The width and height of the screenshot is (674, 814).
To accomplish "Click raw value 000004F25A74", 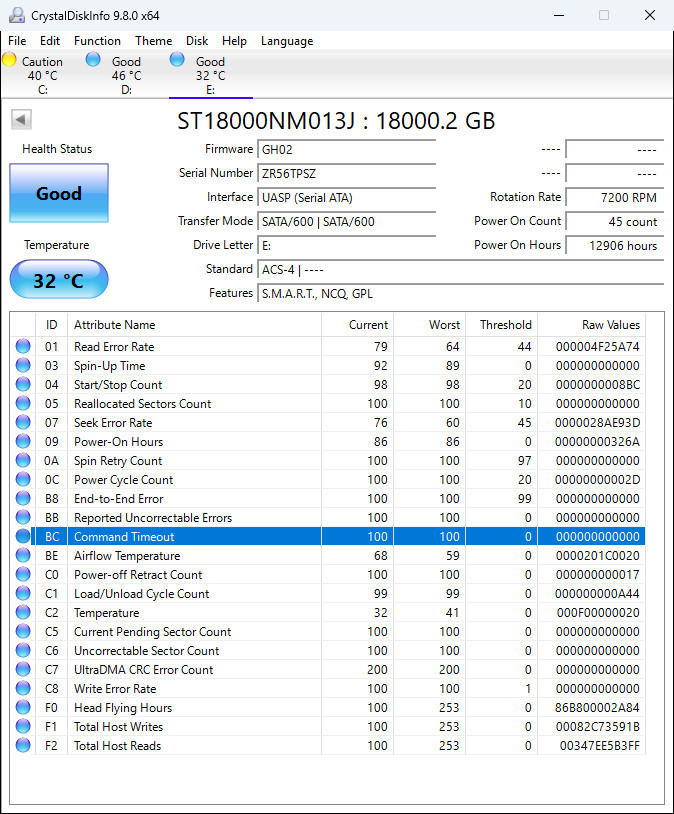I will 597,346.
